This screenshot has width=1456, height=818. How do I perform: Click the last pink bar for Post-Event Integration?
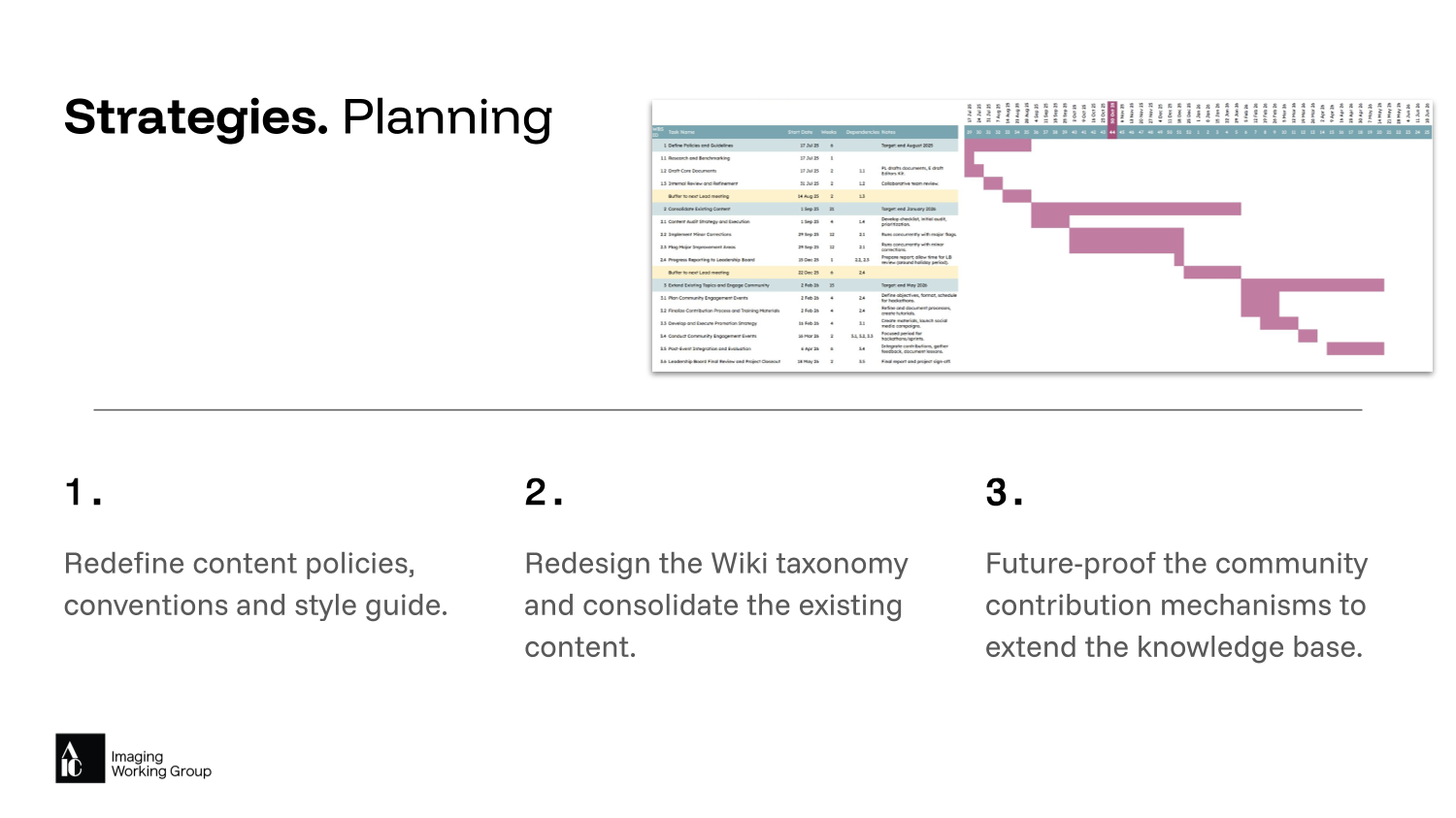point(1355,348)
